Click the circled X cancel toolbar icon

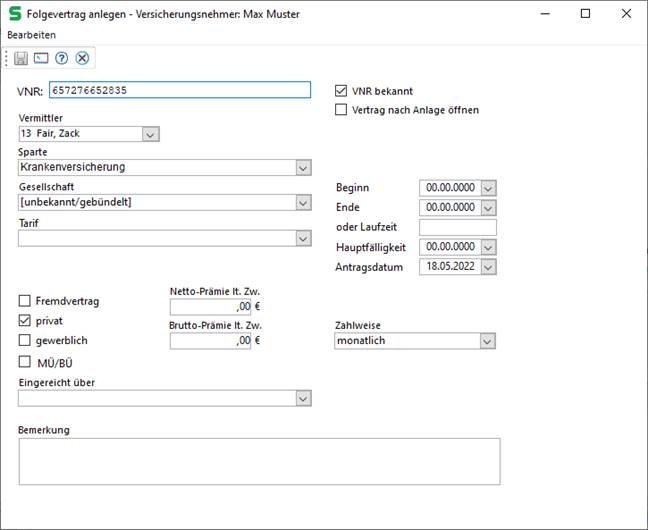tap(82, 58)
